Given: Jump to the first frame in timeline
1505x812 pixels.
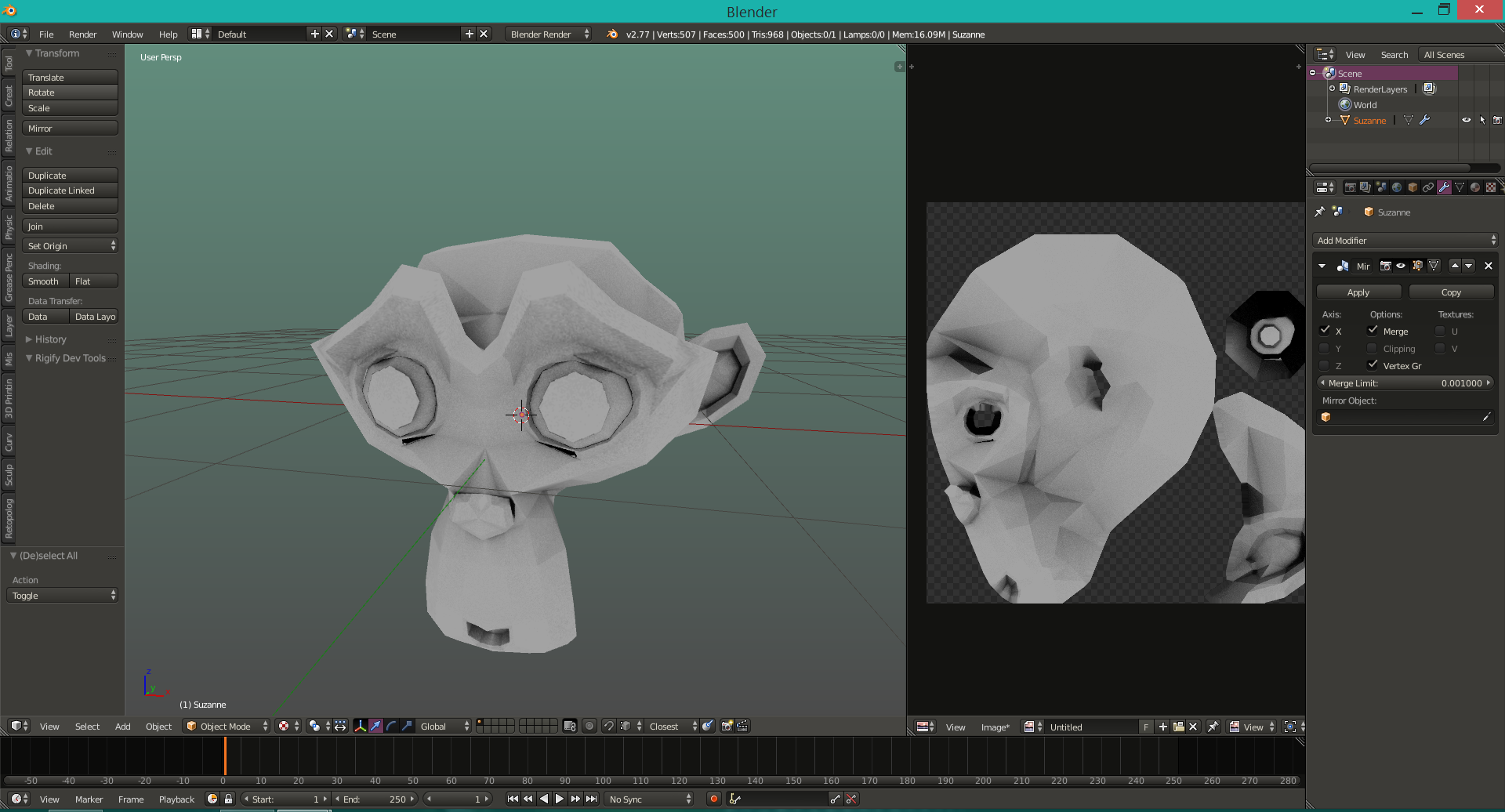Looking at the screenshot, I should click(513, 799).
